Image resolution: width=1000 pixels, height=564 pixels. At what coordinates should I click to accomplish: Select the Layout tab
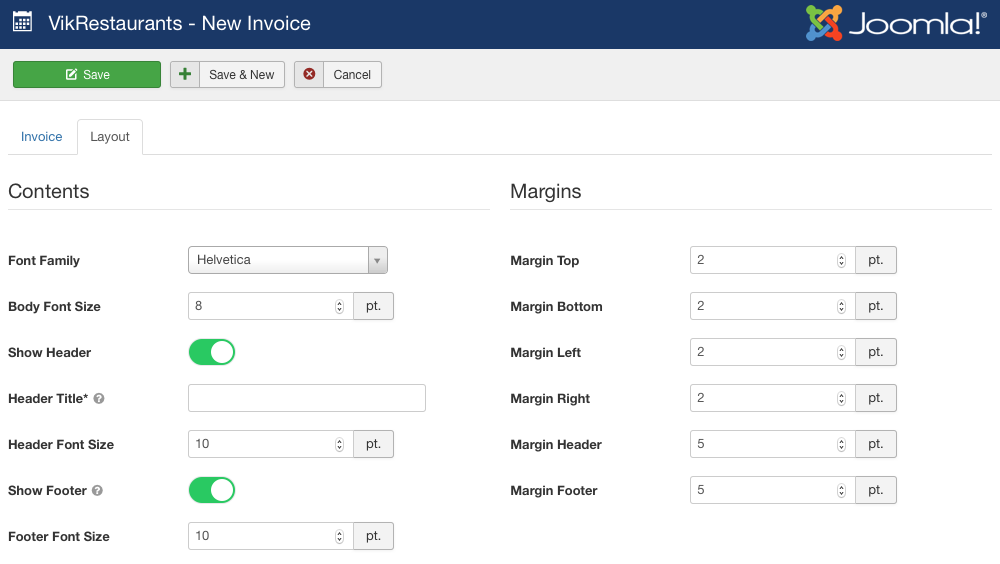tap(110, 137)
